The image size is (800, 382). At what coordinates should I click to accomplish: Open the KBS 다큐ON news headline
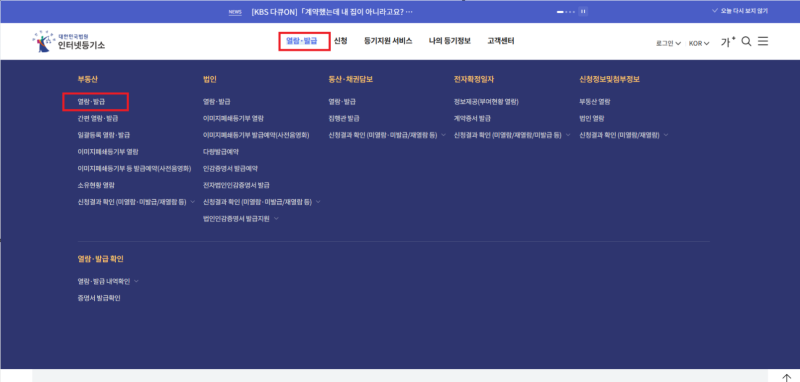332,11
